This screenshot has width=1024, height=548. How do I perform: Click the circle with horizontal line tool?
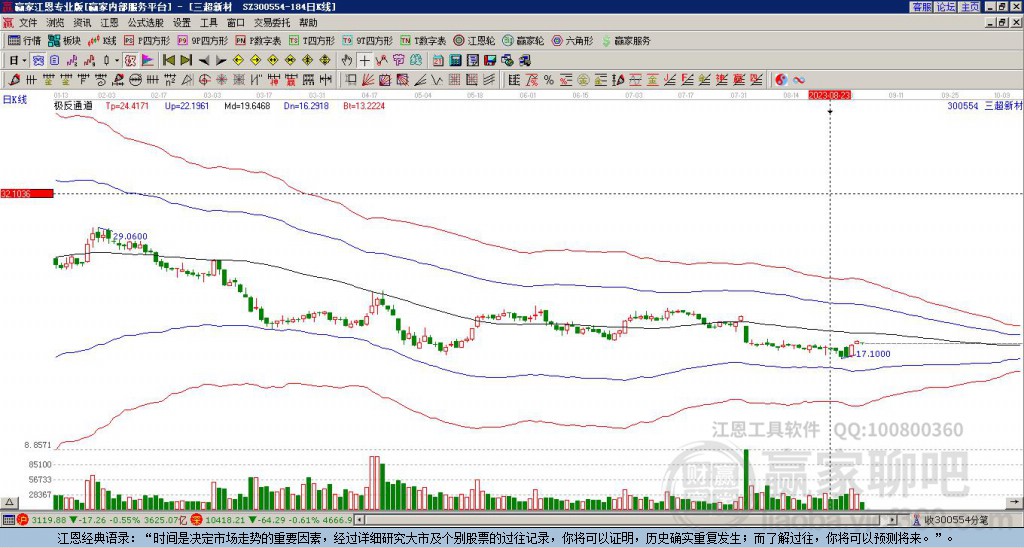pos(135,80)
